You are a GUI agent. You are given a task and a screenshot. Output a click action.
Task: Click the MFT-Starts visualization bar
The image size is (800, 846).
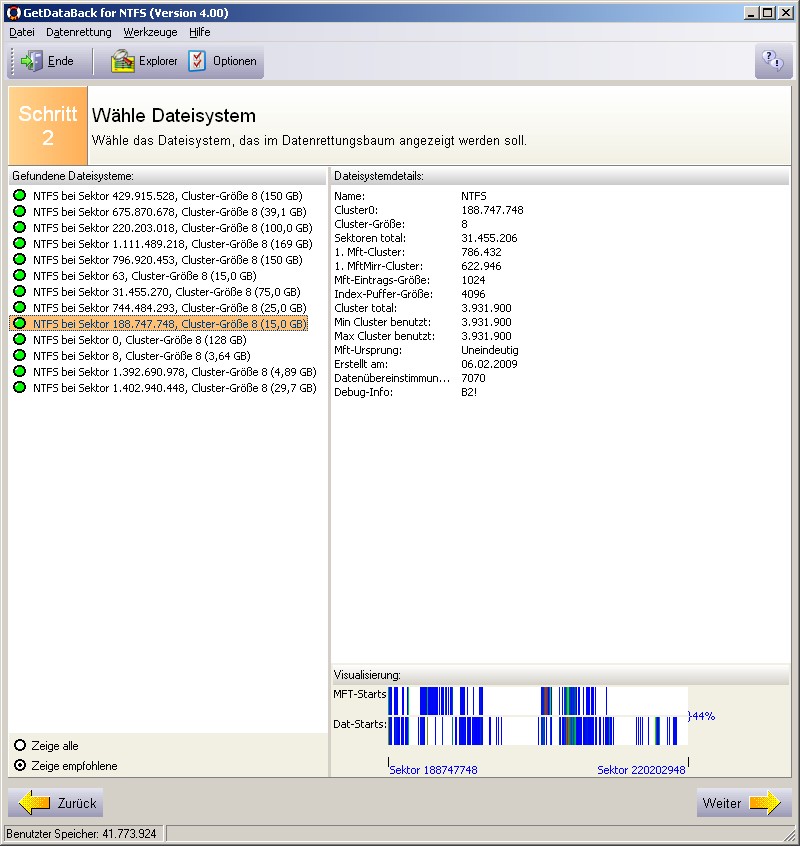click(x=538, y=701)
